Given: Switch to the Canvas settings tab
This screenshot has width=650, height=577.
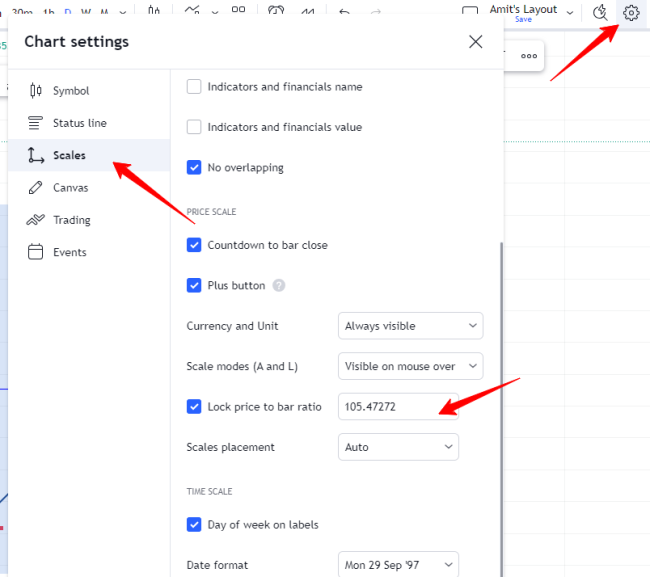Looking at the screenshot, I should (x=70, y=188).
